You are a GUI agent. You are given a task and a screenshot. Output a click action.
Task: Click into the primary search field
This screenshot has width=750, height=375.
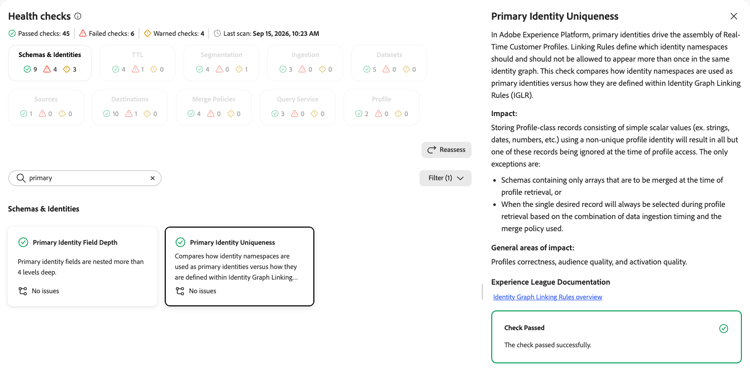85,178
